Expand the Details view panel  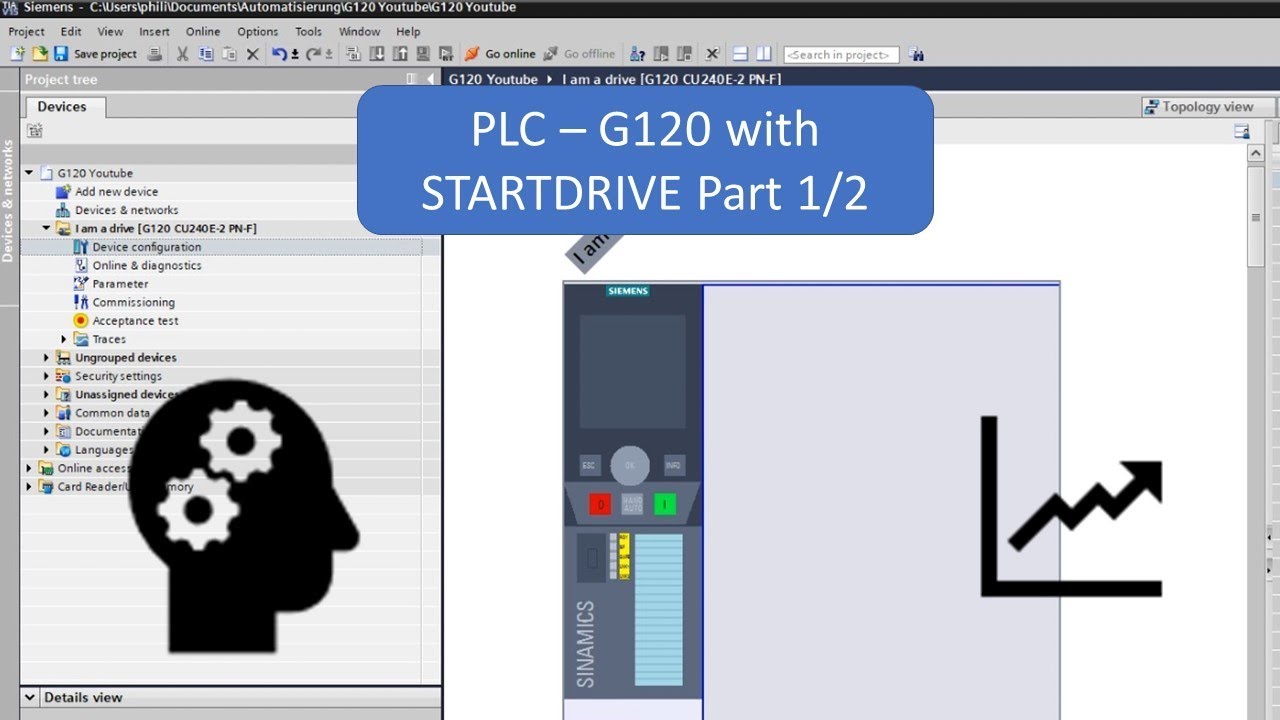[x=30, y=697]
